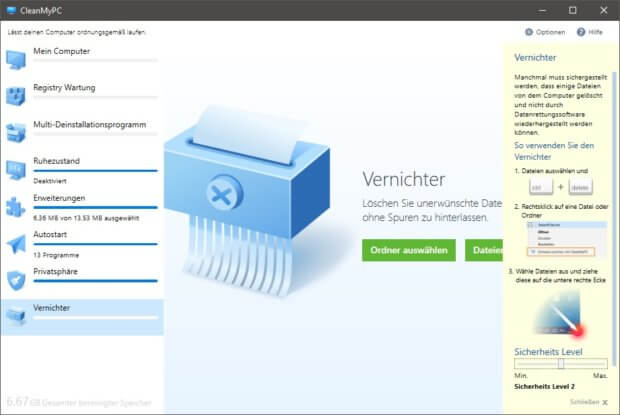The width and height of the screenshot is (620, 415).
Task: Click the Ordner auswählen button
Action: click(409, 250)
